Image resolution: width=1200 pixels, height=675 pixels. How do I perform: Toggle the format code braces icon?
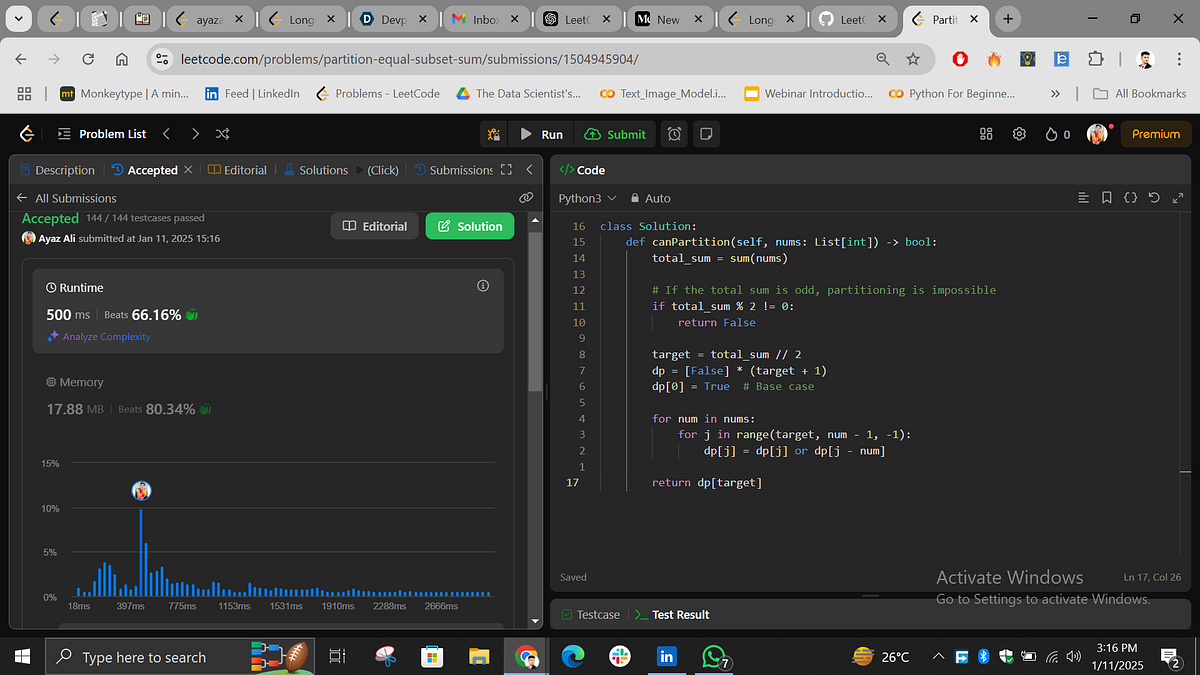[x=1131, y=198]
